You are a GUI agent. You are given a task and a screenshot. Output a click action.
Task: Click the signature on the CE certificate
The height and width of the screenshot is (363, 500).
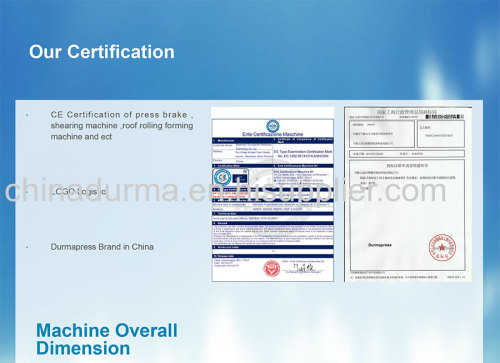tap(304, 267)
